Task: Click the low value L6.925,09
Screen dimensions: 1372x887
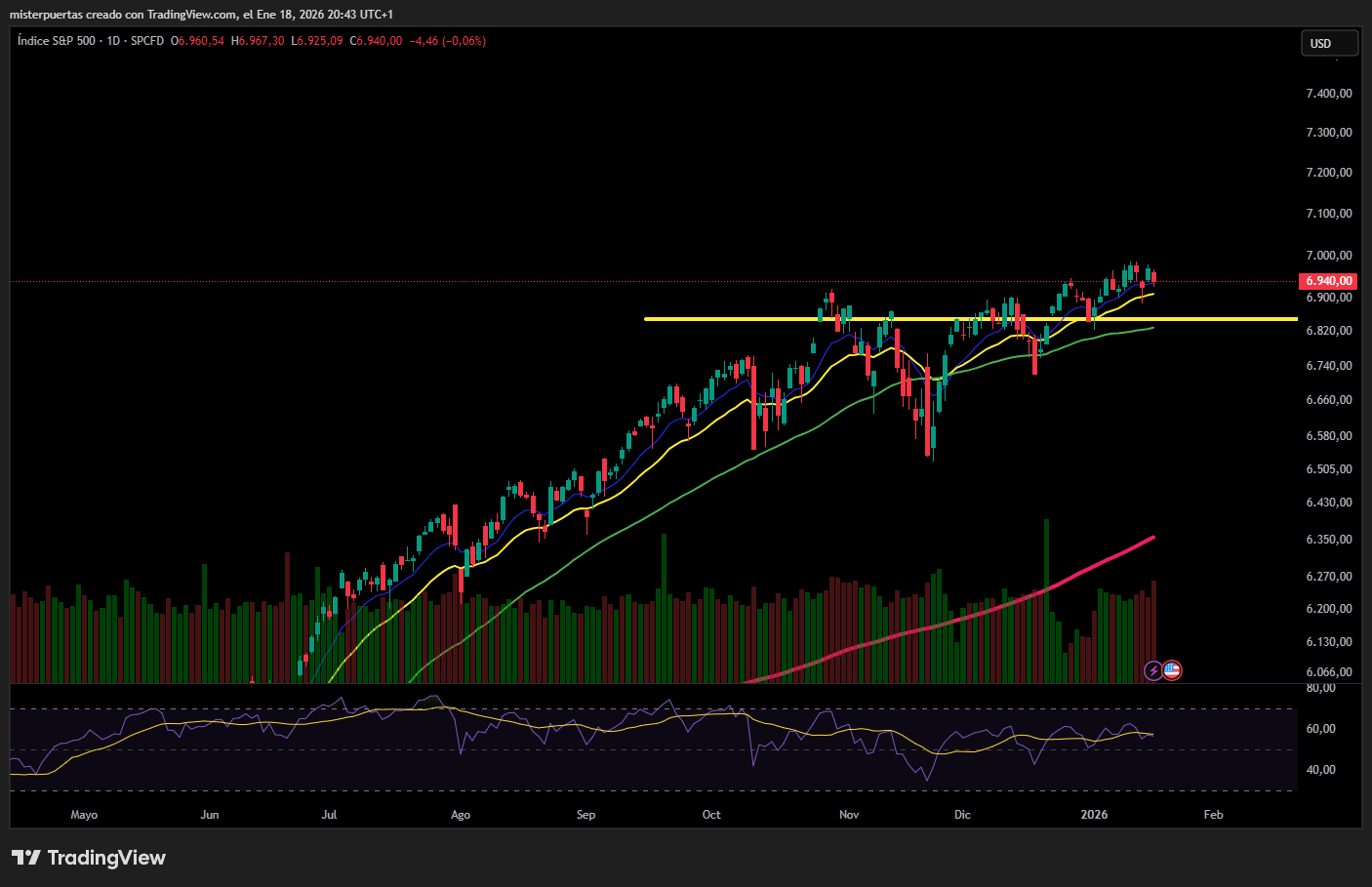Action: pos(317,41)
